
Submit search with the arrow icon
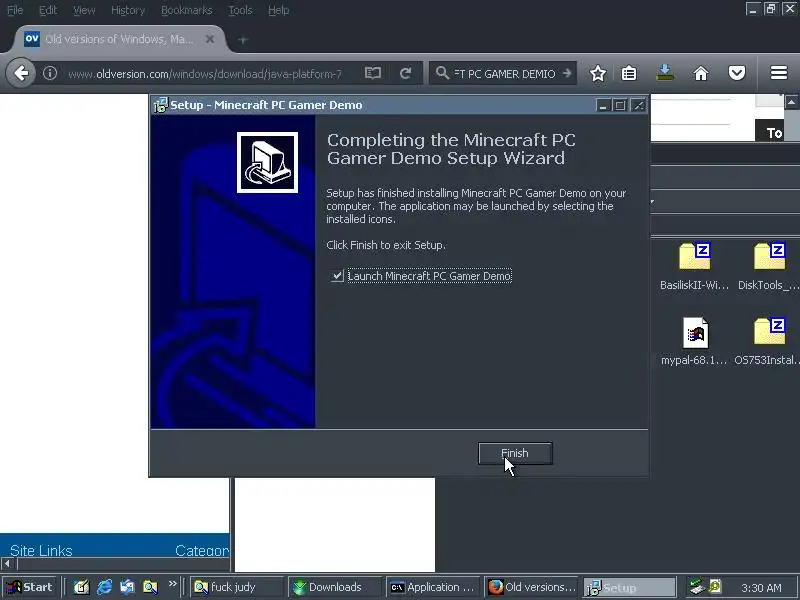567,73
